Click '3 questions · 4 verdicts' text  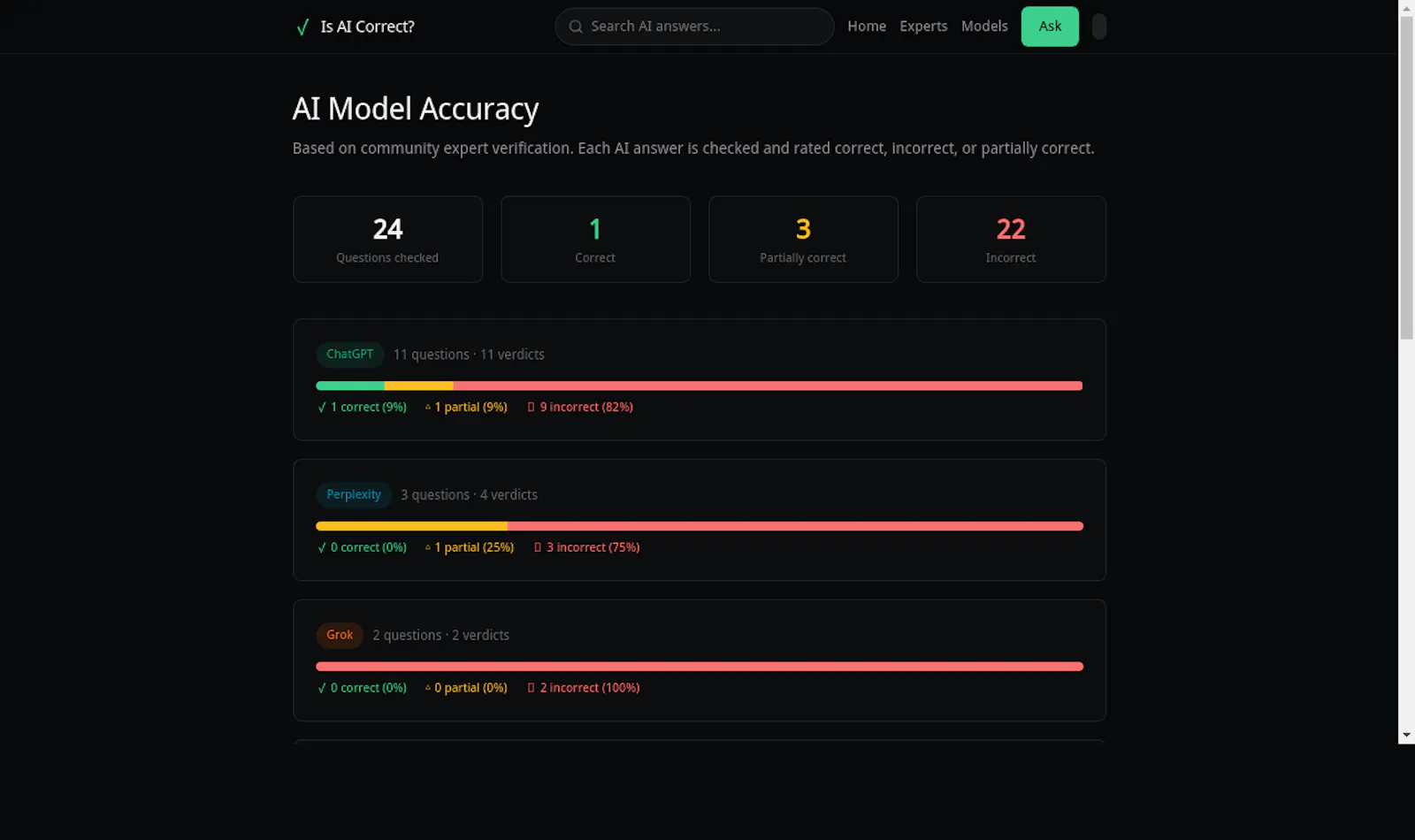(469, 495)
